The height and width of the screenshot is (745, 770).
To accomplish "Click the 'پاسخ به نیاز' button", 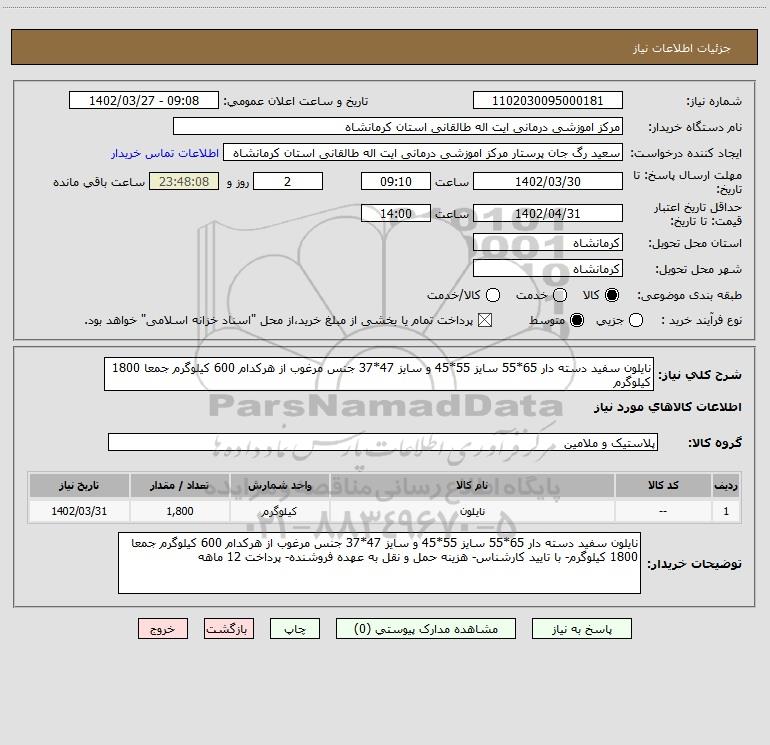I will (x=581, y=629).
